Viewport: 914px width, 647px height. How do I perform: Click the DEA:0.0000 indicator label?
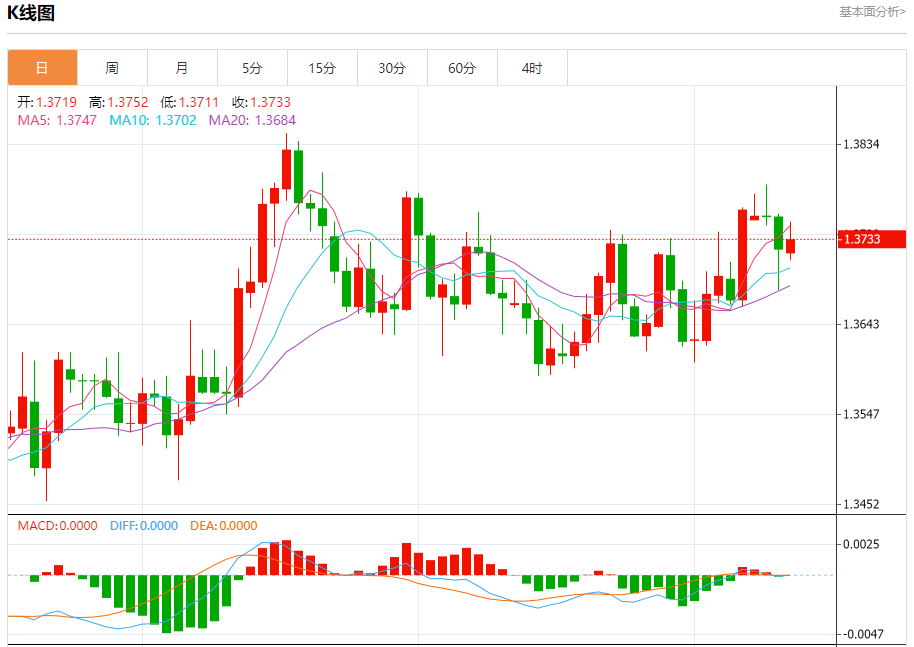224,526
